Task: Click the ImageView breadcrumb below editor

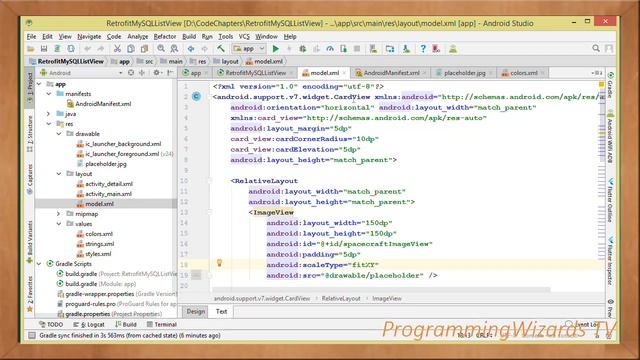Action: click(x=387, y=299)
